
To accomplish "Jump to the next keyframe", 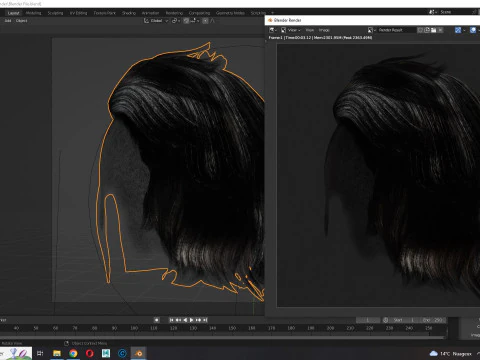I will pyautogui.click(x=198, y=320).
